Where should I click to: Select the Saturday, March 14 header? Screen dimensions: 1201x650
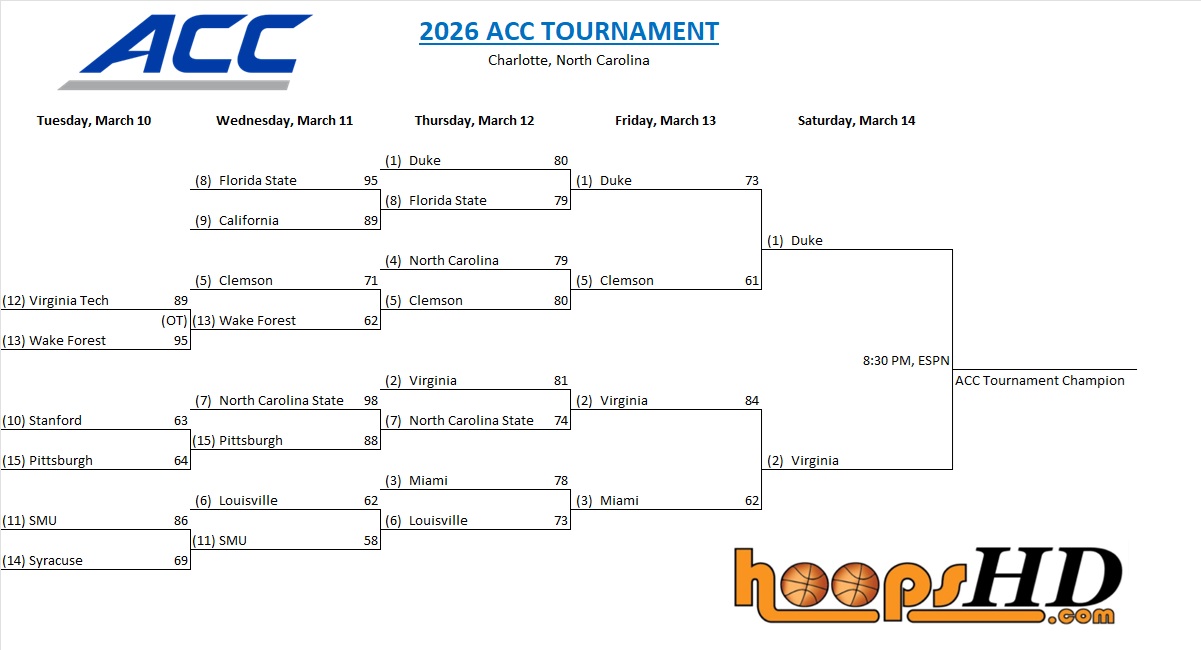click(856, 121)
